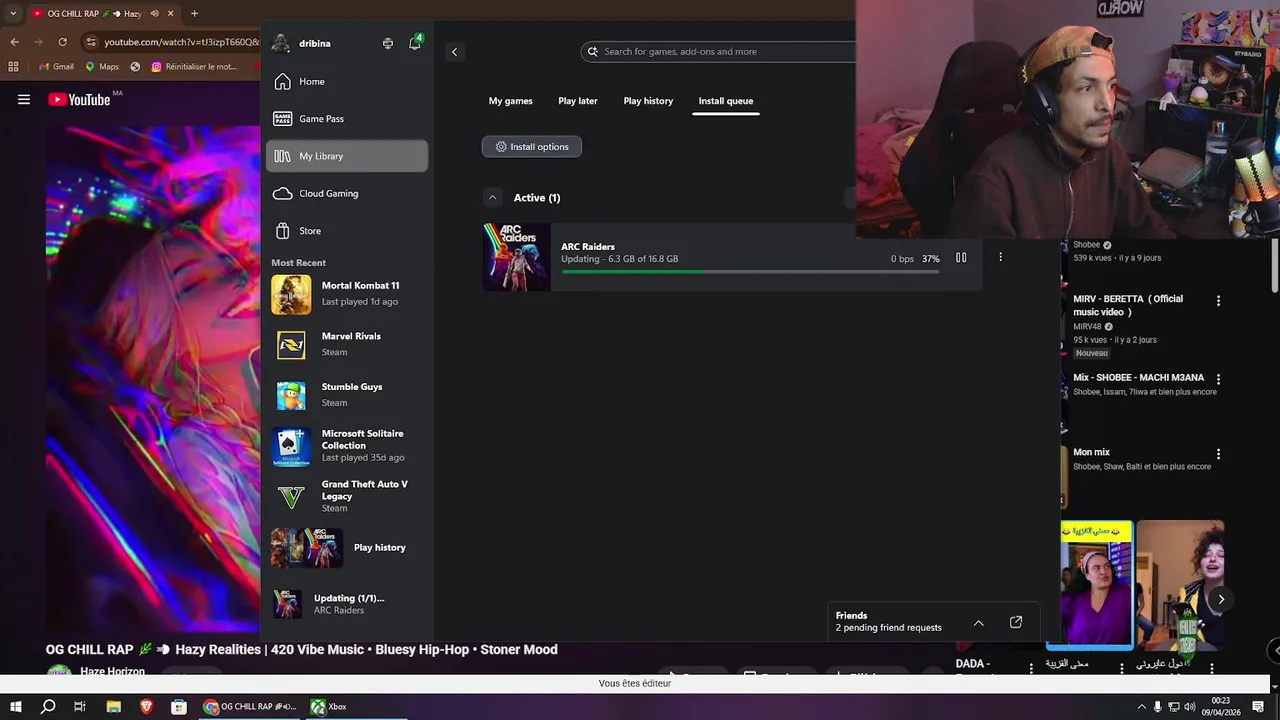Go back with the Xbox app arrow
The image size is (1280, 720).
coord(454,51)
